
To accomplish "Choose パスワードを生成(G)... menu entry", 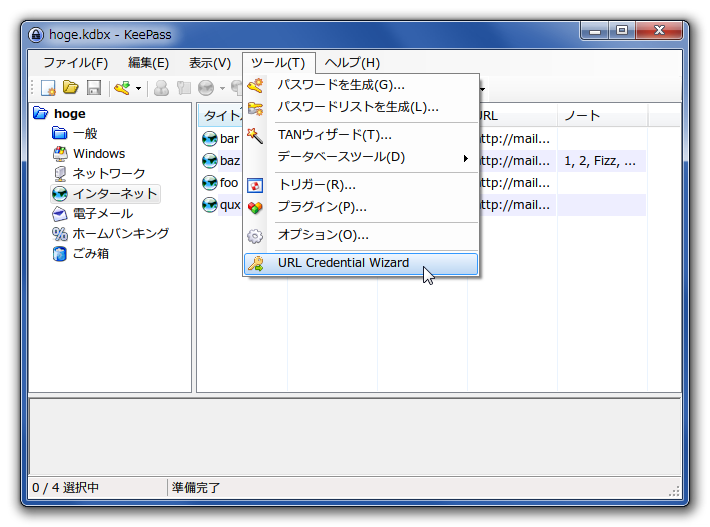I will click(x=361, y=85).
